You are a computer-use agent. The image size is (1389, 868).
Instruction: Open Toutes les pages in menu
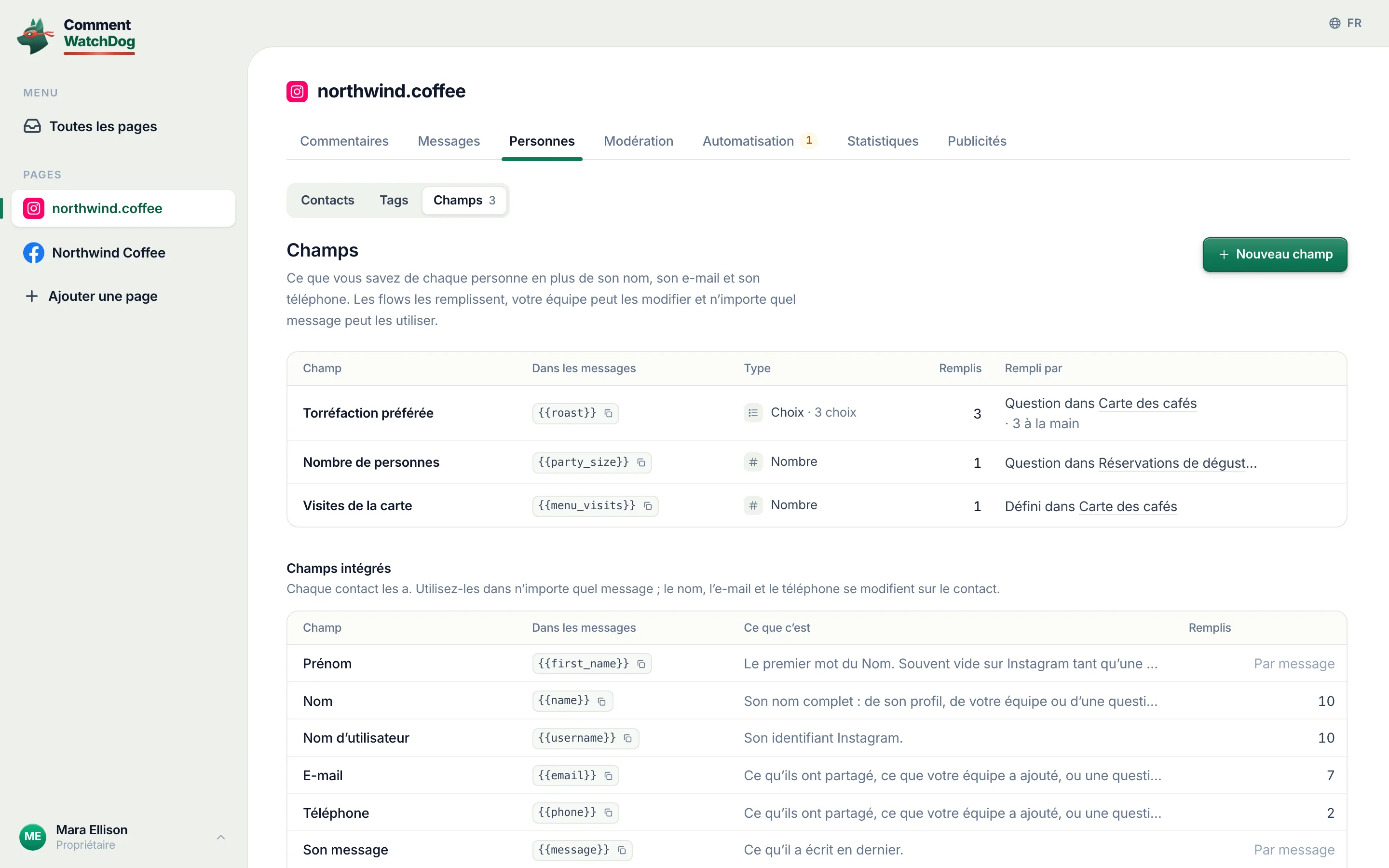[x=123, y=126]
